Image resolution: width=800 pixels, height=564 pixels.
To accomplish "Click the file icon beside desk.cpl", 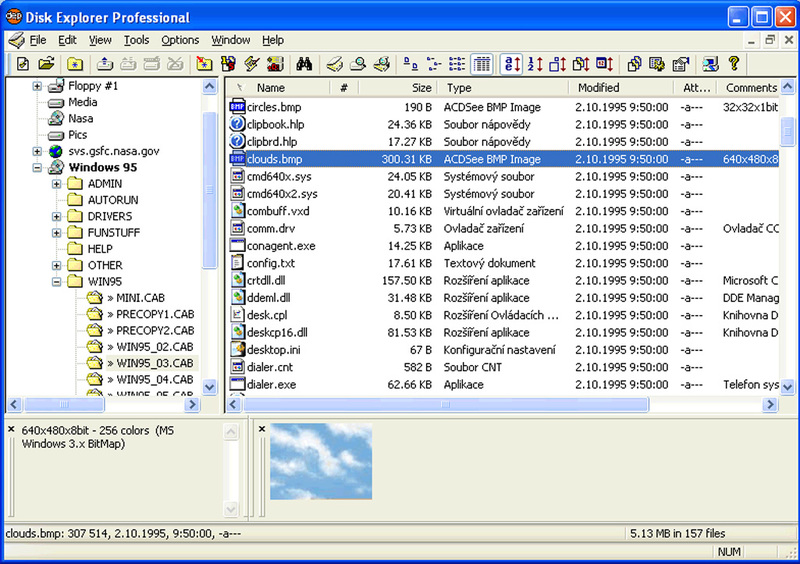I will coord(237,315).
